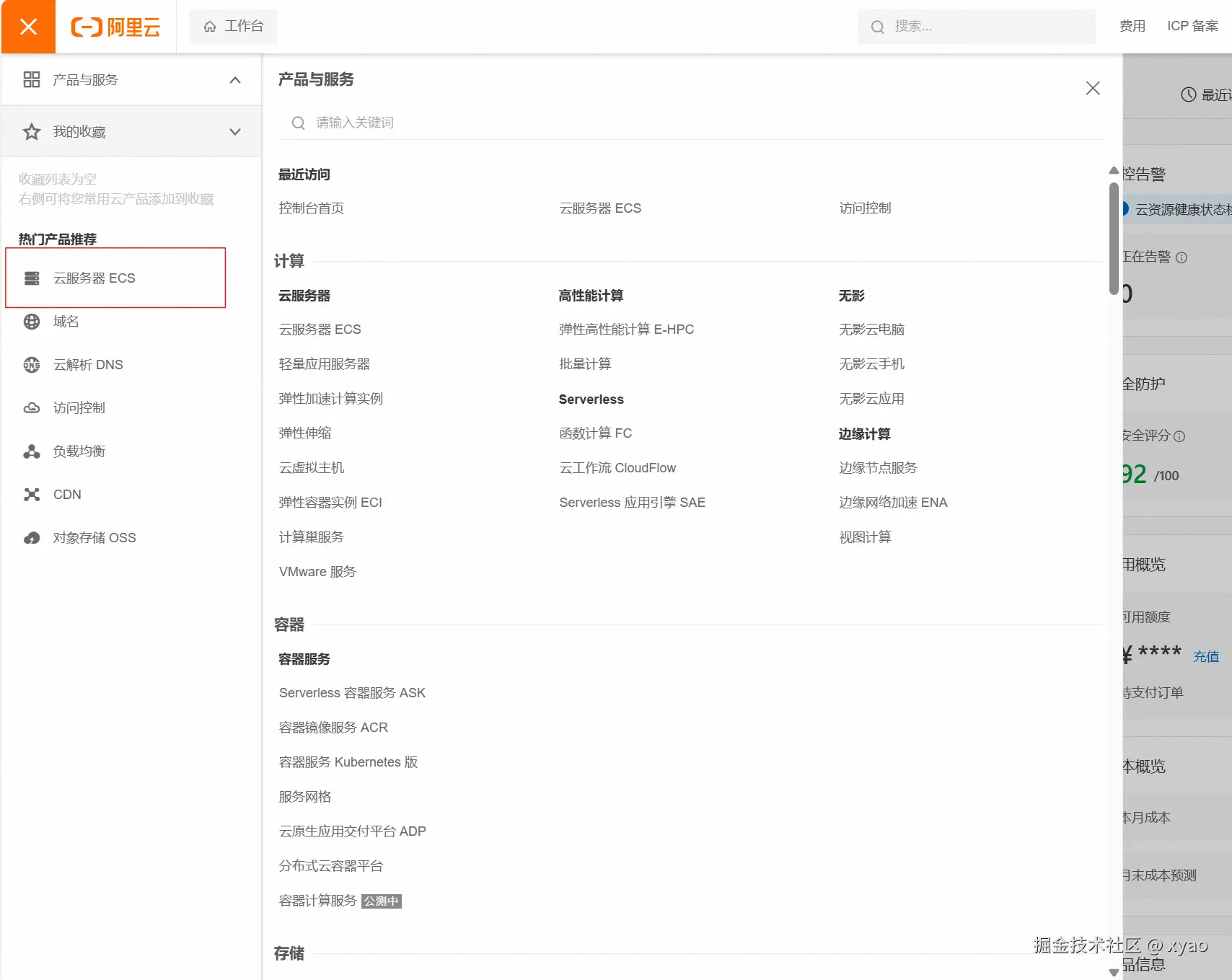Open 边缘节点服务 product

coord(878,468)
